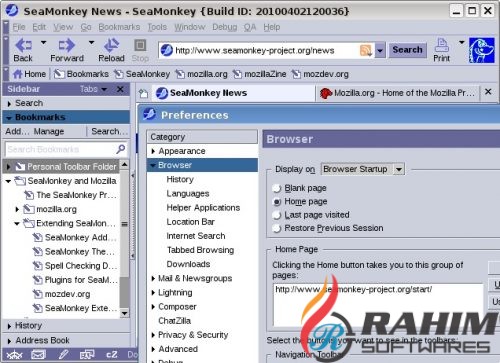Open the Browser Startup dropdown
500x363 pixels.
[362, 169]
